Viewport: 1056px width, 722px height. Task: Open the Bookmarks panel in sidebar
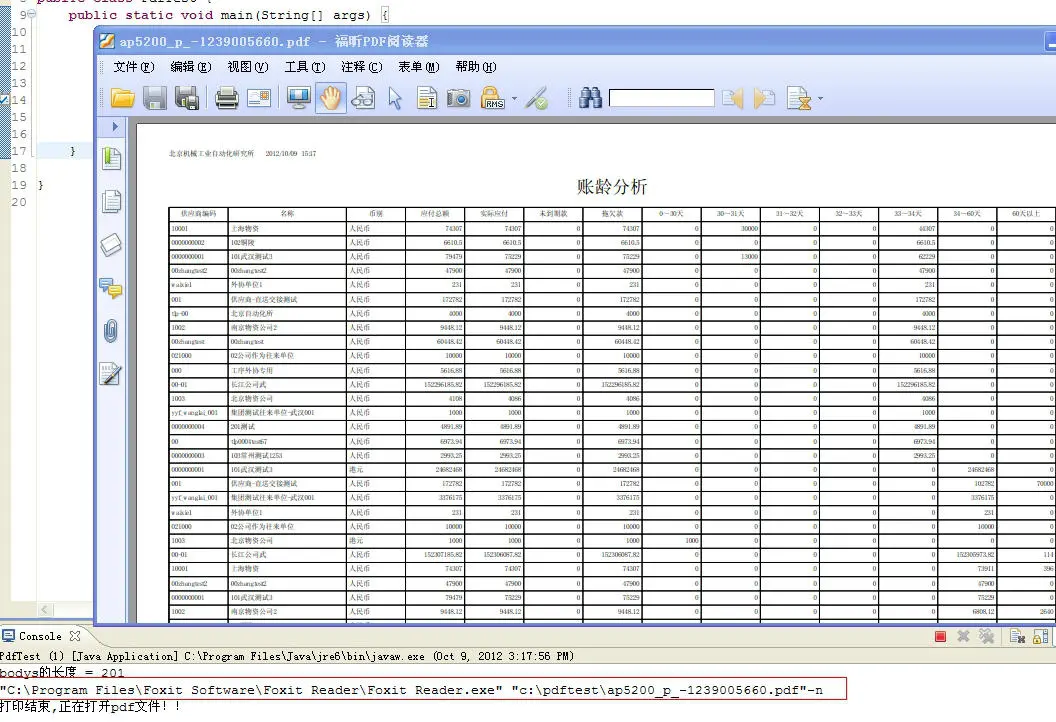tap(111, 158)
